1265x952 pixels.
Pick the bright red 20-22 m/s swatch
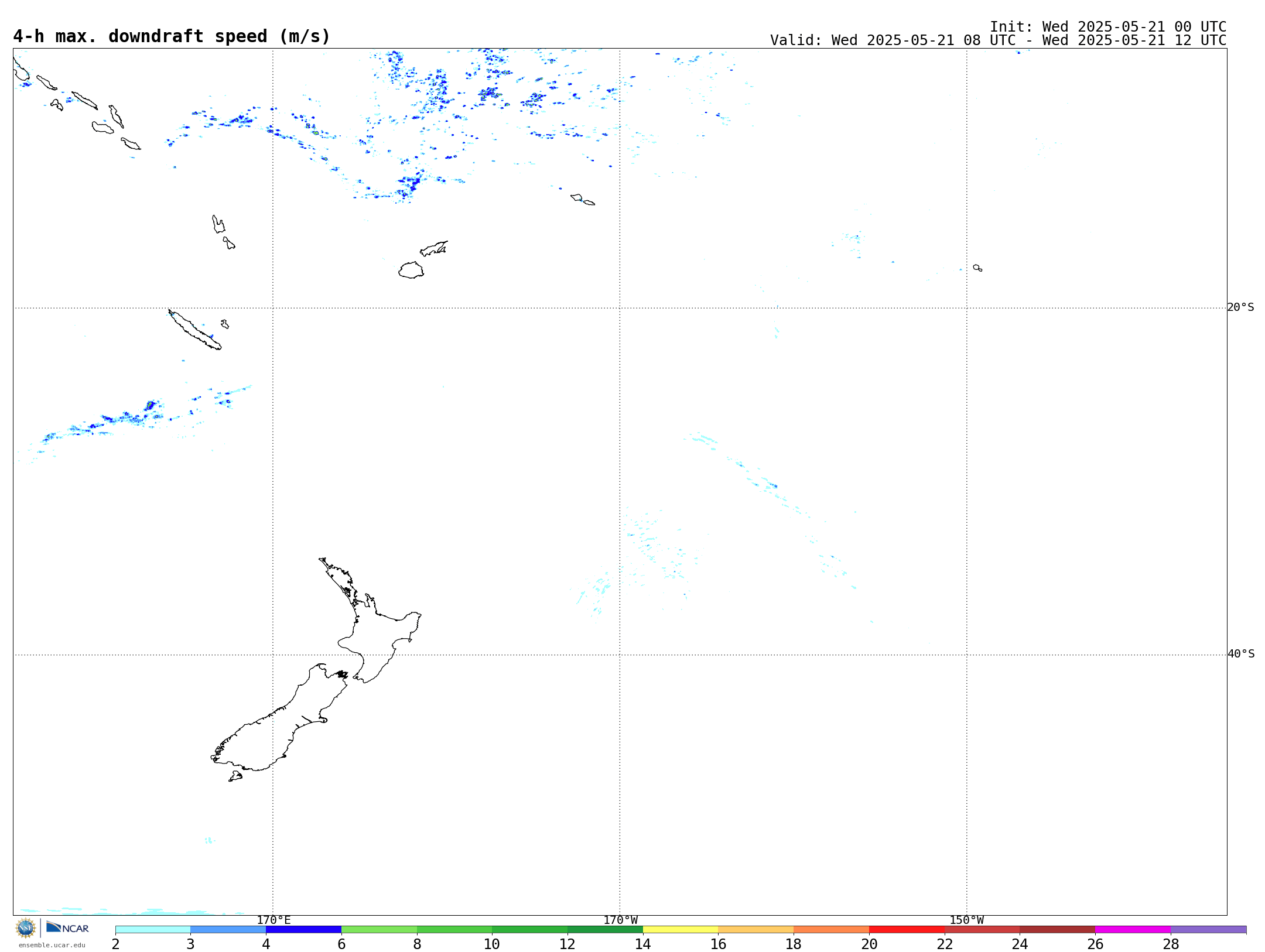click(907, 930)
